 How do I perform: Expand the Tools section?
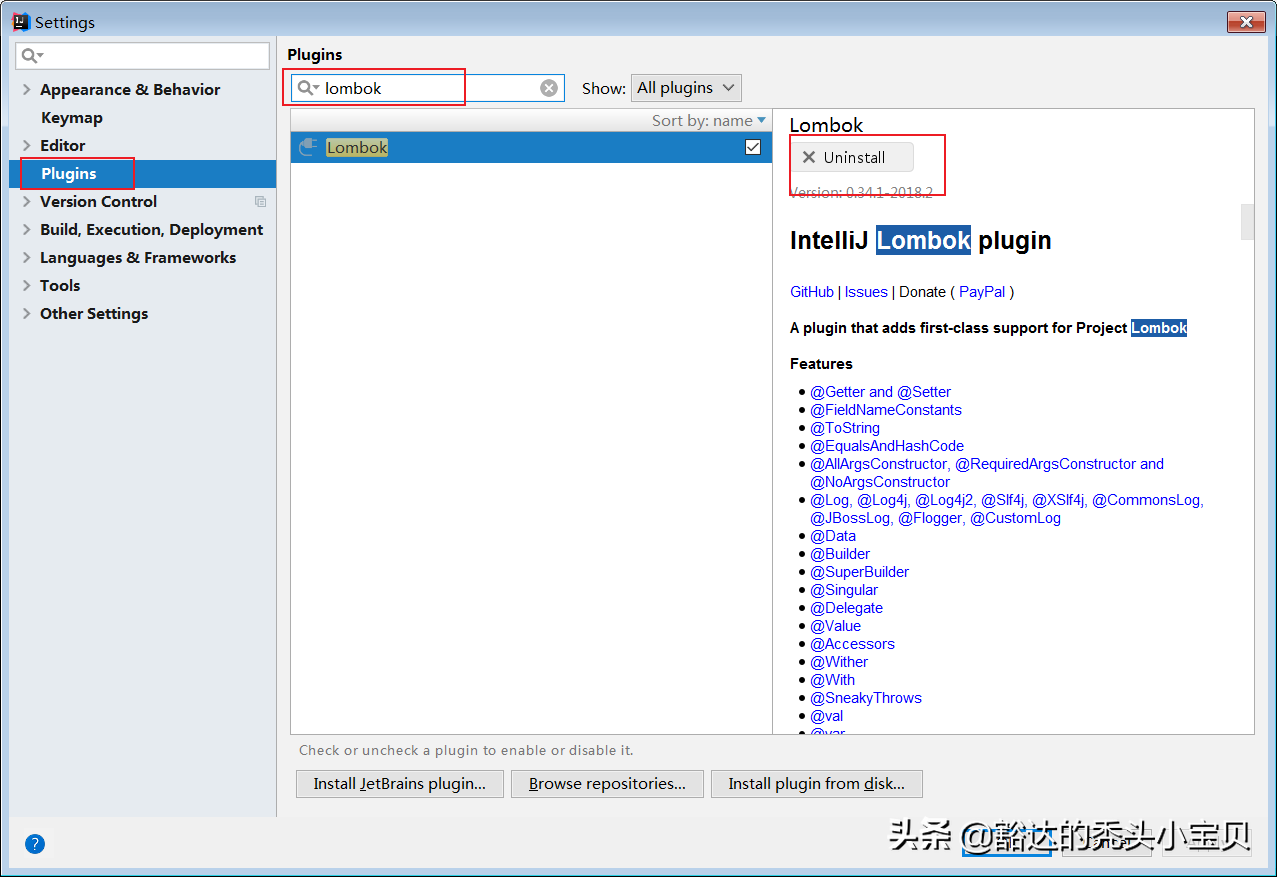pyautogui.click(x=26, y=286)
